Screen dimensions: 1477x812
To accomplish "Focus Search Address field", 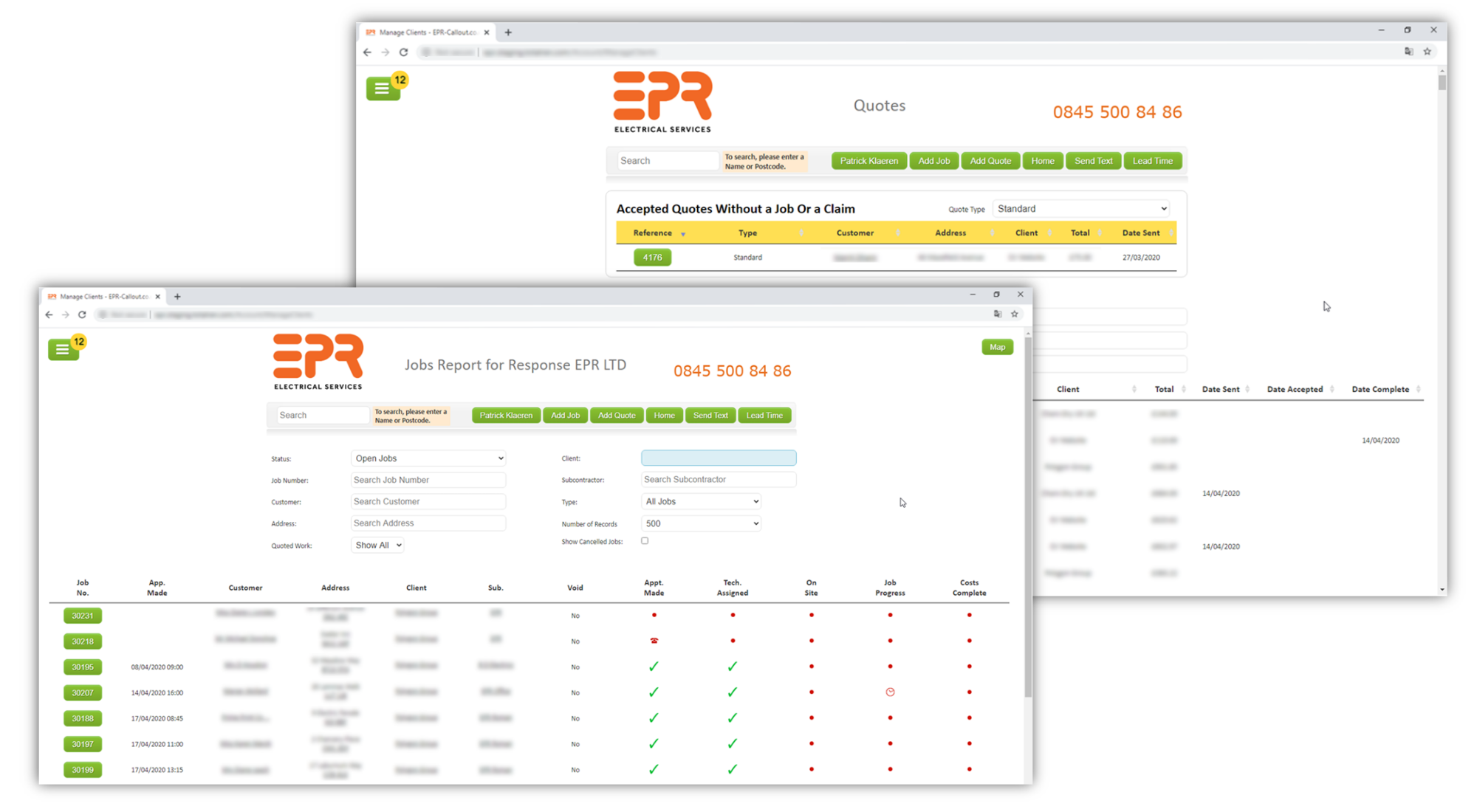I will 428,523.
